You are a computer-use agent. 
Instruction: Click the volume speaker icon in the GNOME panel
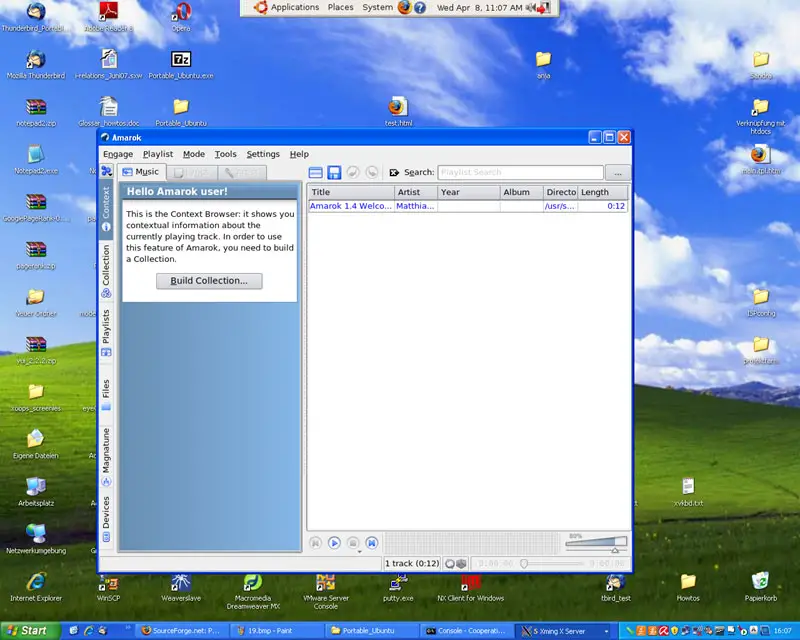coord(531,7)
